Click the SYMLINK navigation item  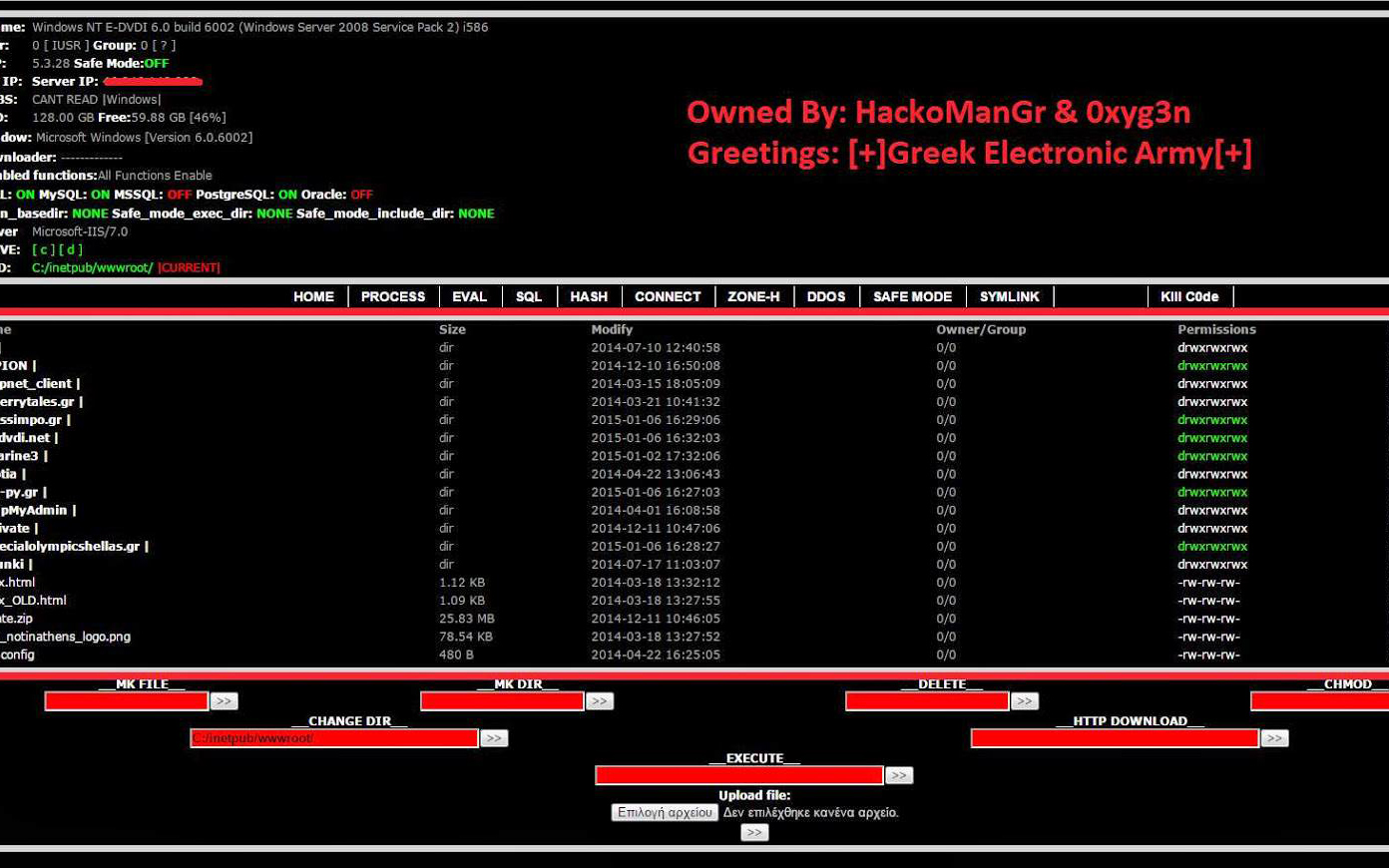pyautogui.click(x=1009, y=296)
